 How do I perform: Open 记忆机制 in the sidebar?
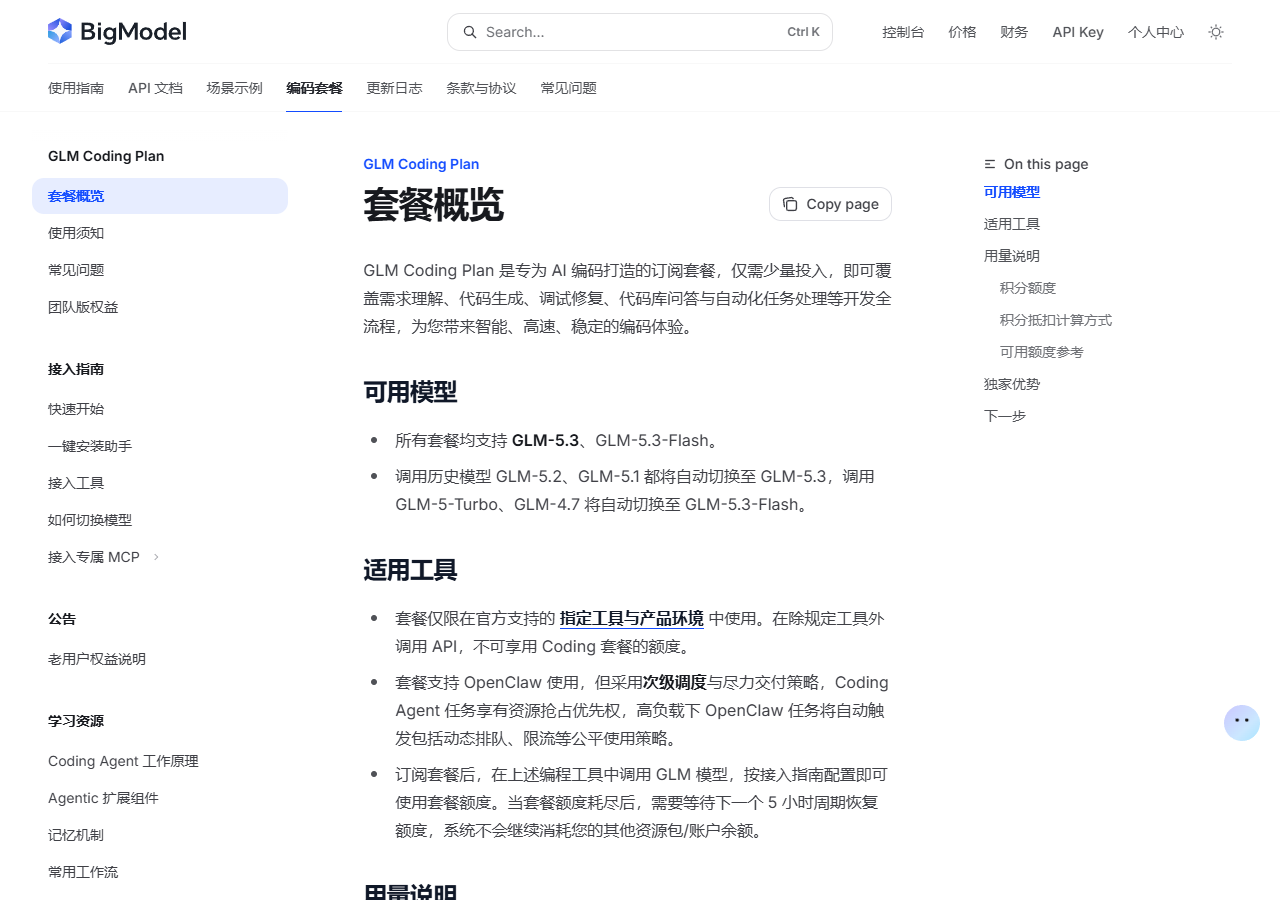(160, 835)
